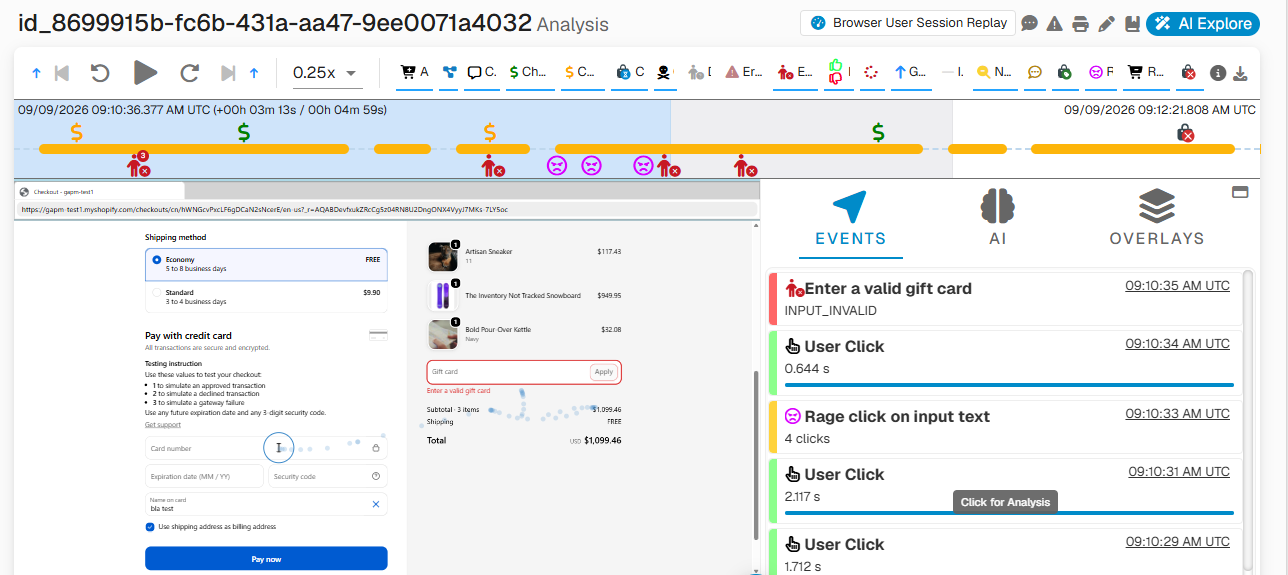
Task: Click the green-tag shopping bag filter icon
Action: [1065, 72]
